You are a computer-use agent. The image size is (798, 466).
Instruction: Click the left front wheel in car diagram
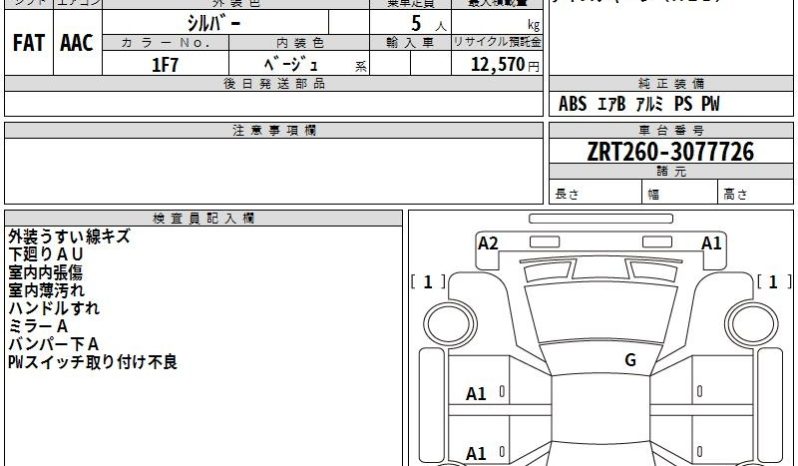pos(445,323)
